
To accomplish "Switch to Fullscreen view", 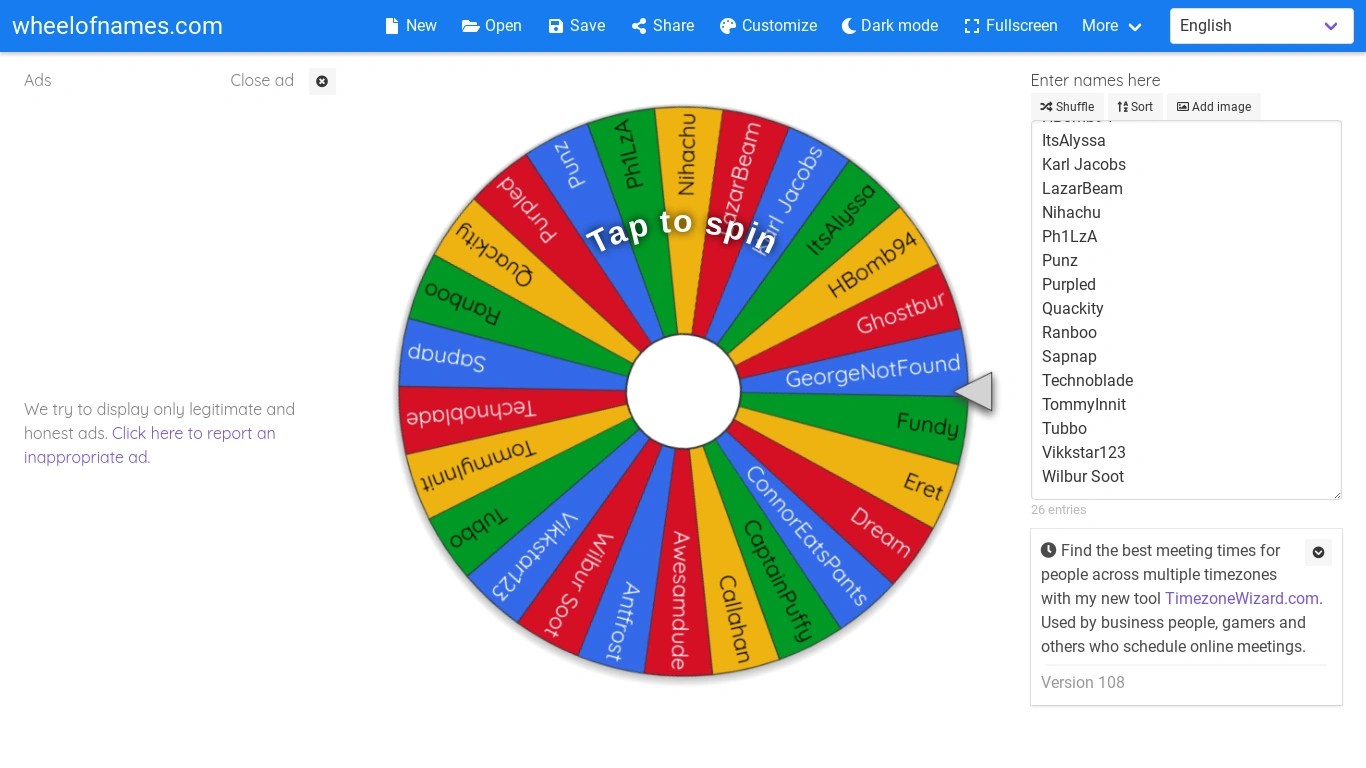I will point(1010,26).
